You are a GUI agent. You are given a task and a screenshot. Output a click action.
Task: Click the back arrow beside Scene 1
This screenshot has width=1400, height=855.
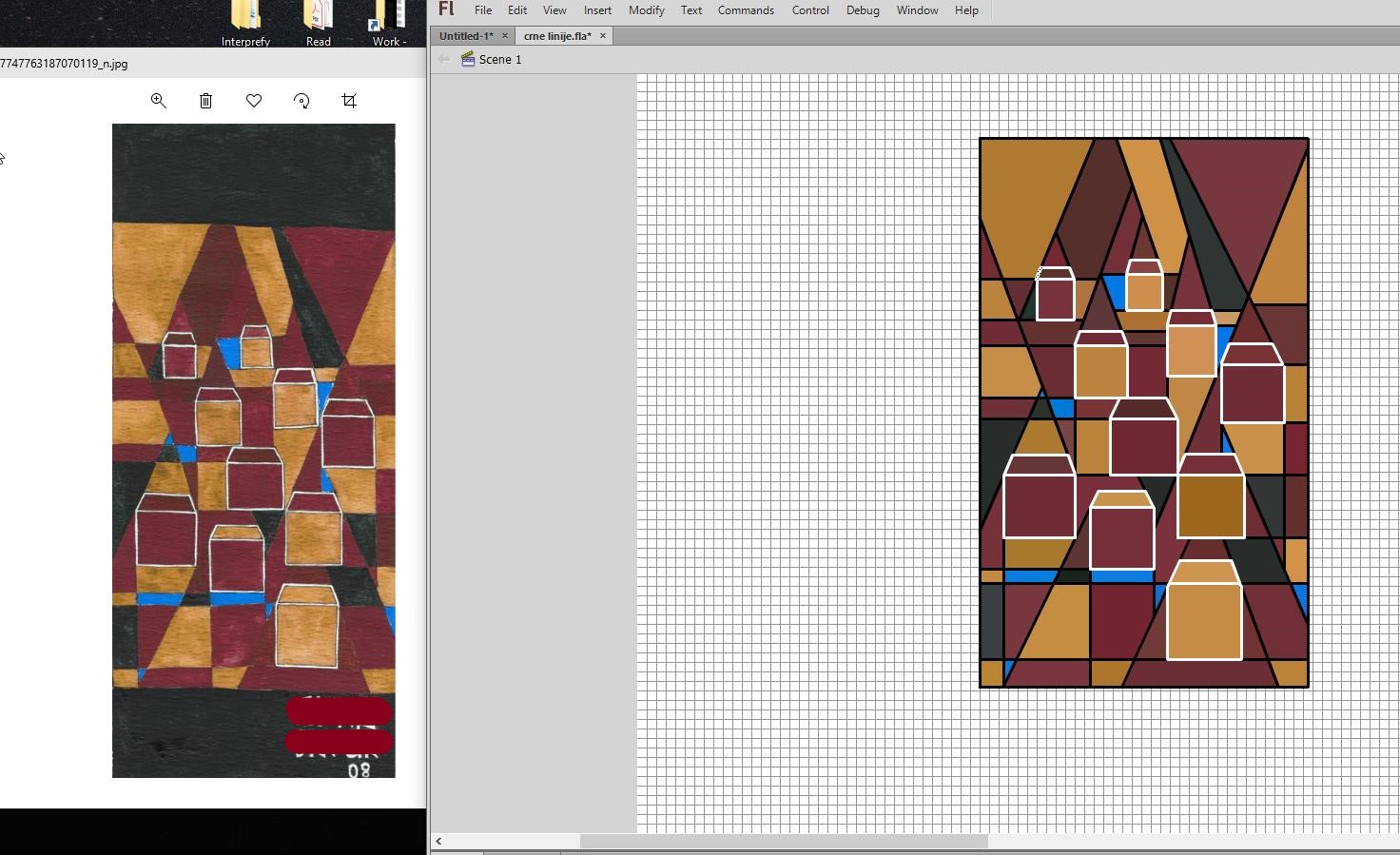point(443,59)
